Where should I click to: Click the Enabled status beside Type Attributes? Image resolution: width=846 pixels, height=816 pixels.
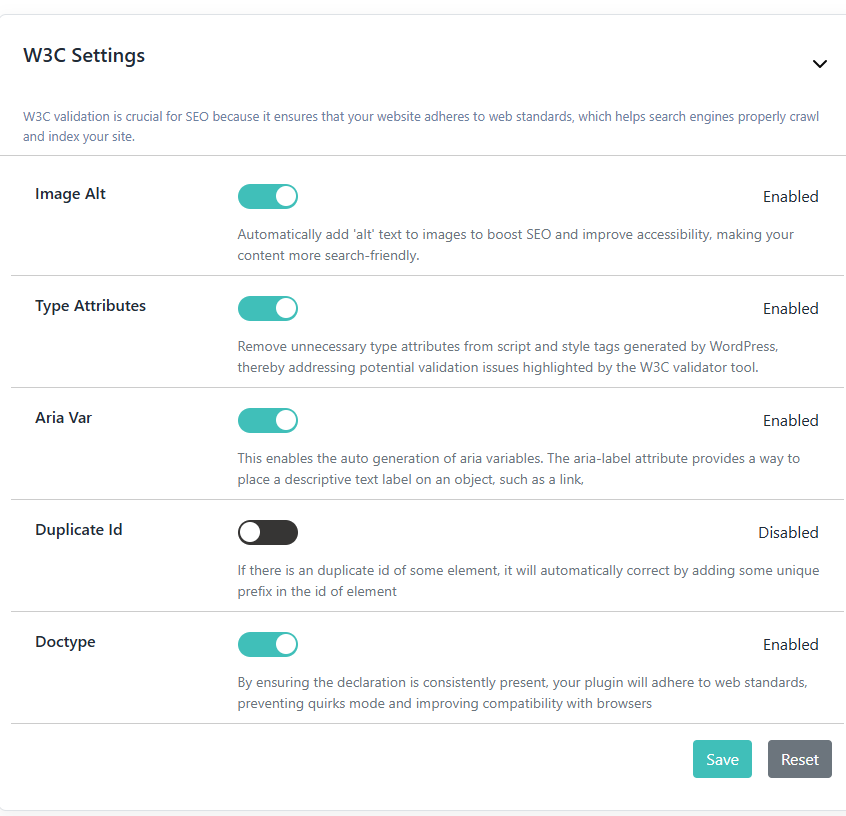790,309
